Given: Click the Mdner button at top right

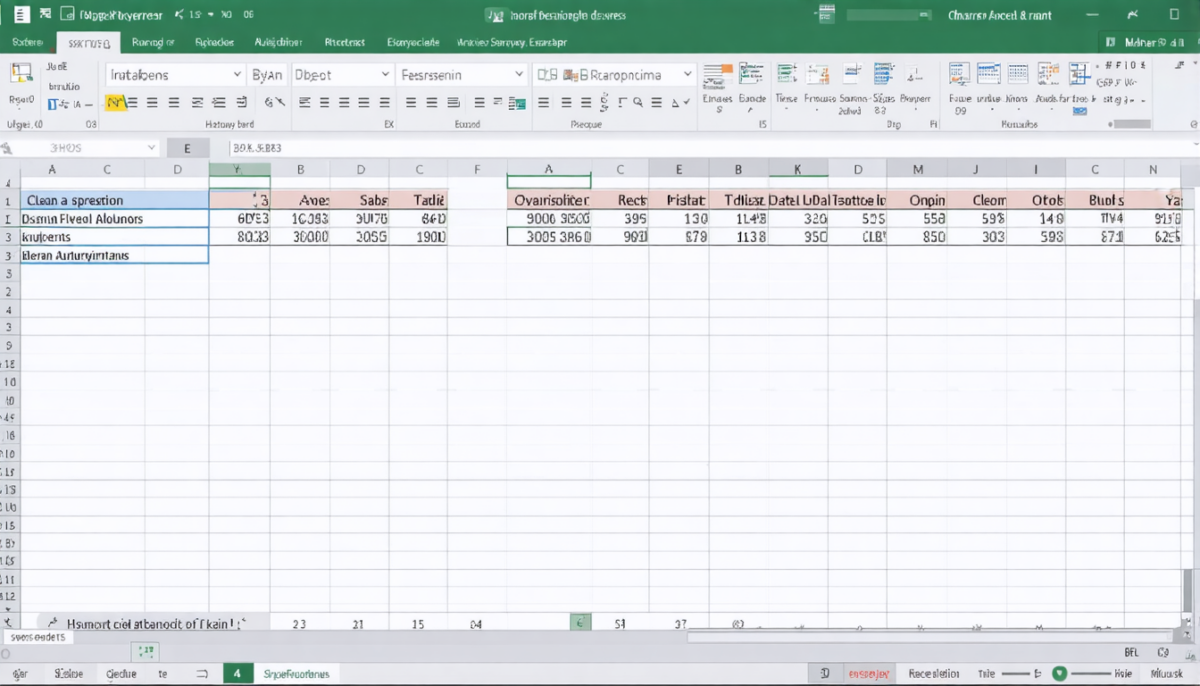Looking at the screenshot, I should (1147, 43).
